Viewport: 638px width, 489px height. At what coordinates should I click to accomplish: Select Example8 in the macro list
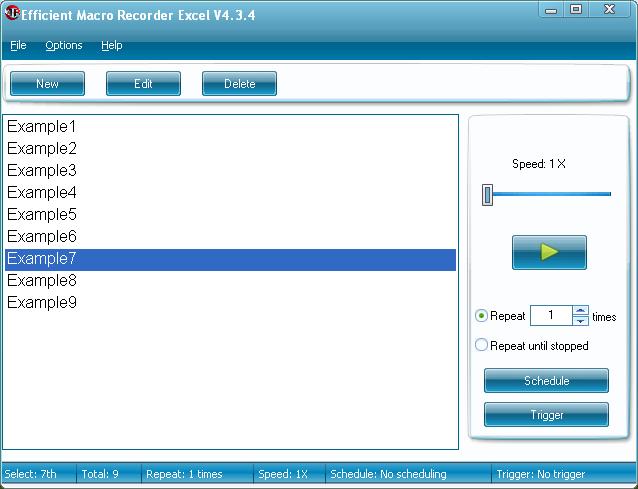click(230, 281)
